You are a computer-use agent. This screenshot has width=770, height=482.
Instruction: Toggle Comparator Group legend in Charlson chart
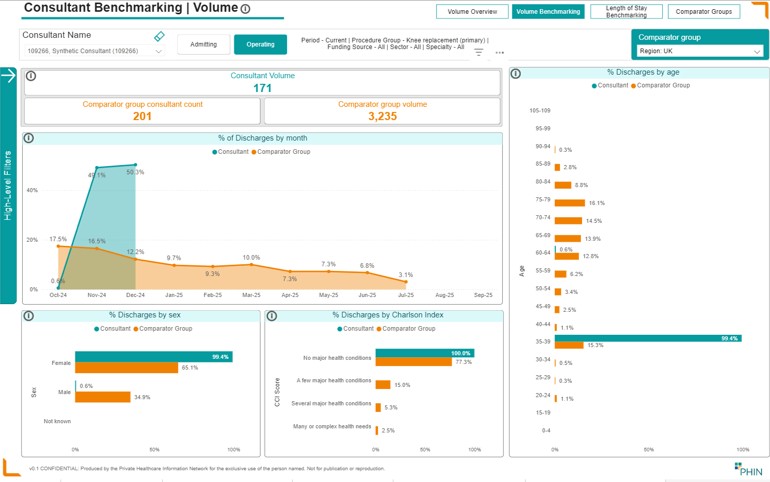pyautogui.click(x=406, y=329)
